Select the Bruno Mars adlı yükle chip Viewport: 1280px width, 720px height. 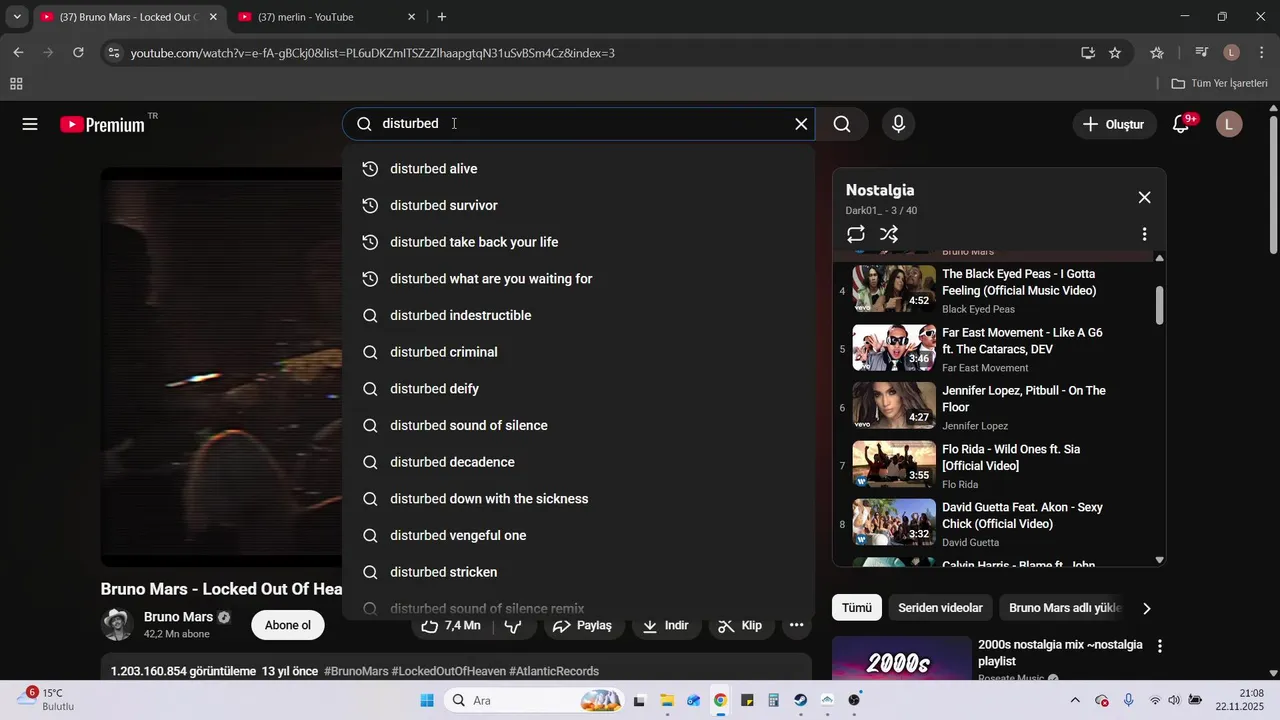click(x=1064, y=608)
